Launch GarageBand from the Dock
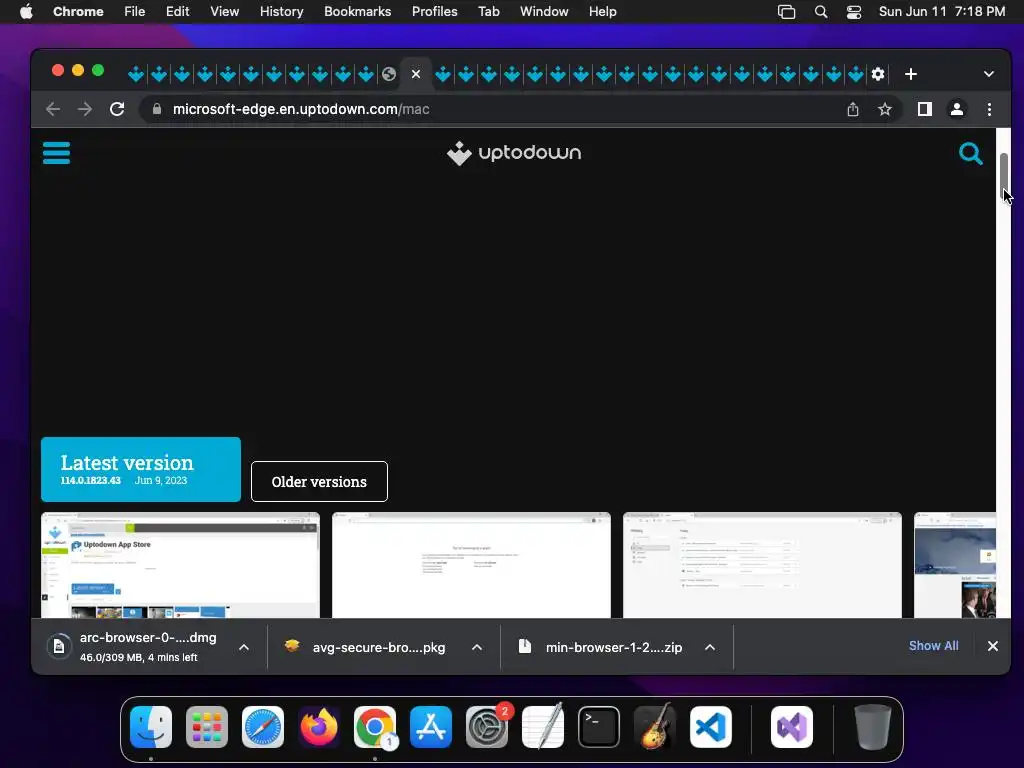Image resolution: width=1024 pixels, height=768 pixels. coord(655,727)
